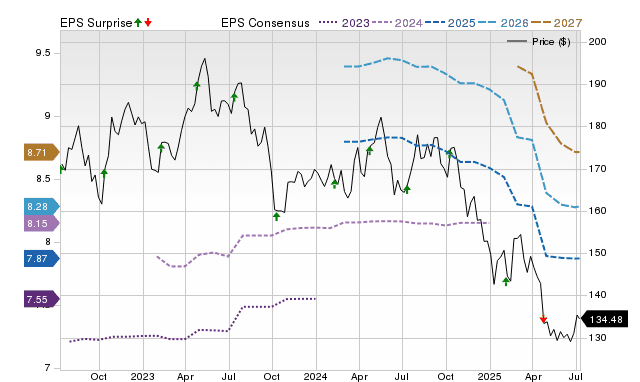Screen dimensions: 640x382
Task: Click the EPS Surprise legend label
Action: click(96, 23)
